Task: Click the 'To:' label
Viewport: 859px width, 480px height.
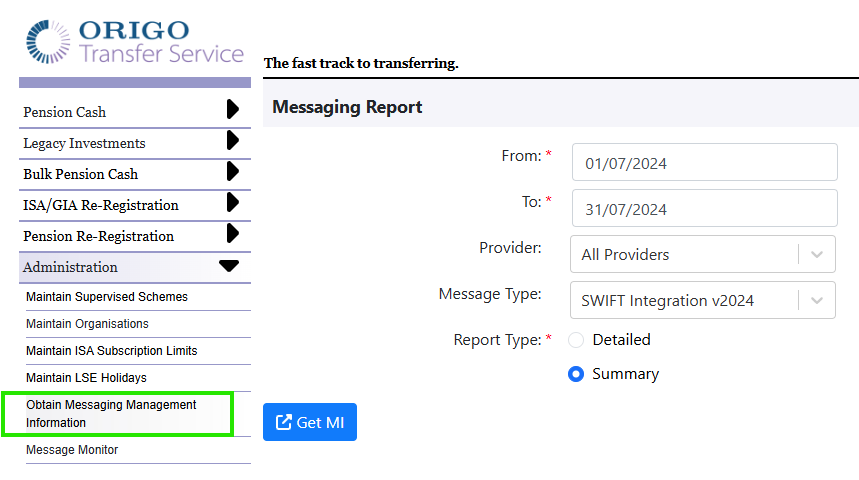Action: (531, 202)
